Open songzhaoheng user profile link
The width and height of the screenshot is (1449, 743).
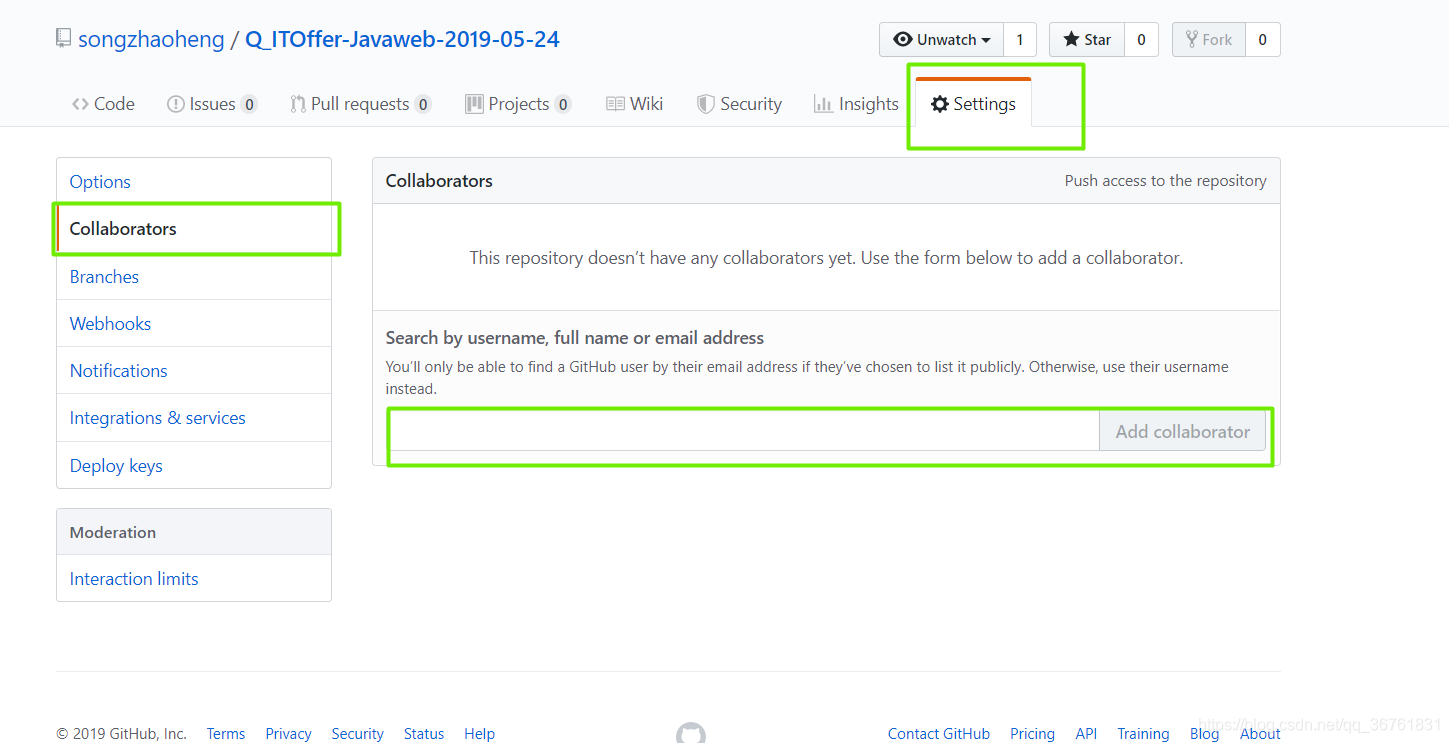(x=151, y=39)
